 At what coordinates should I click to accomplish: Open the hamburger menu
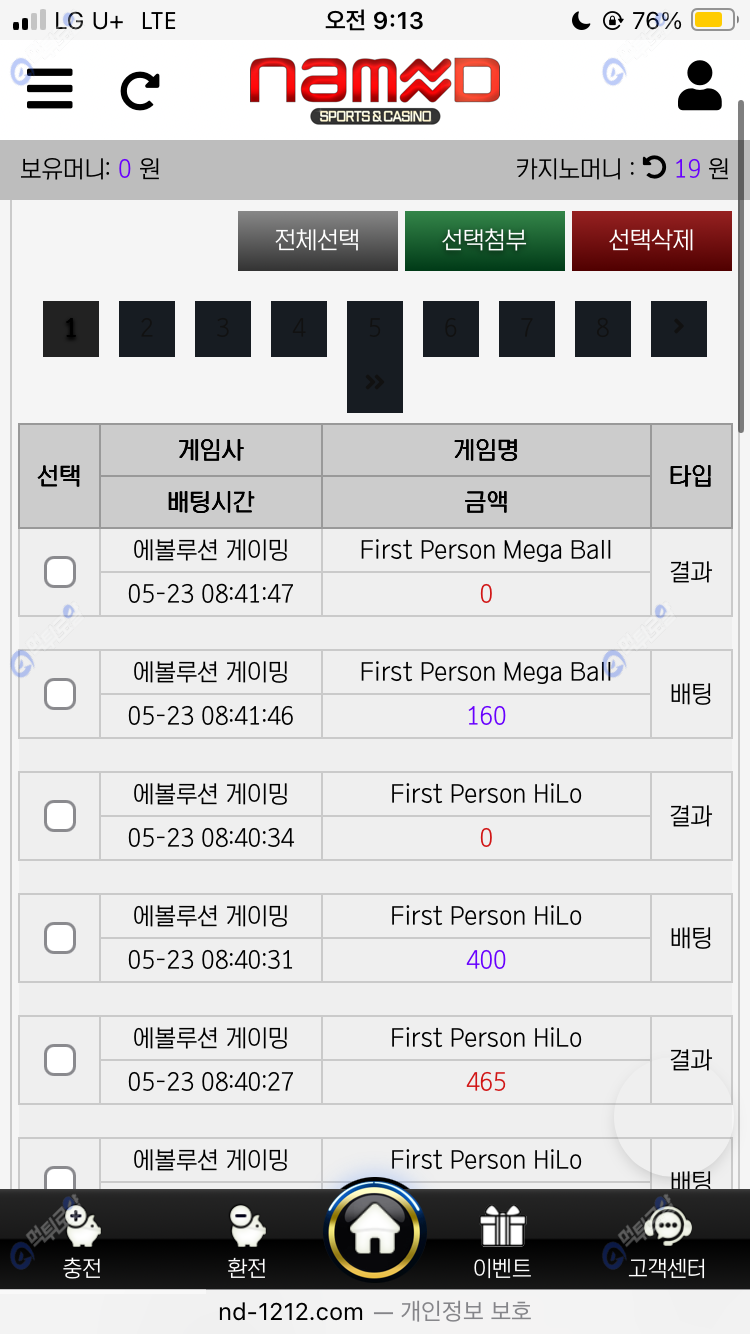point(50,88)
